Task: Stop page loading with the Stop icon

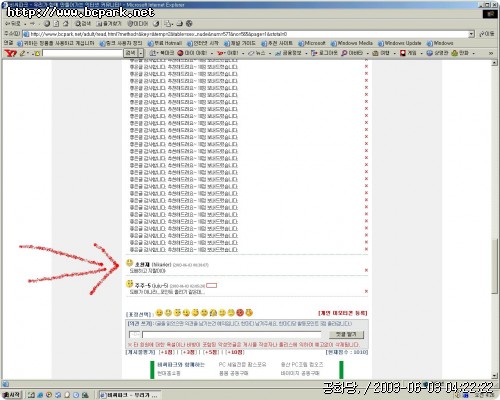Action: tap(47, 24)
